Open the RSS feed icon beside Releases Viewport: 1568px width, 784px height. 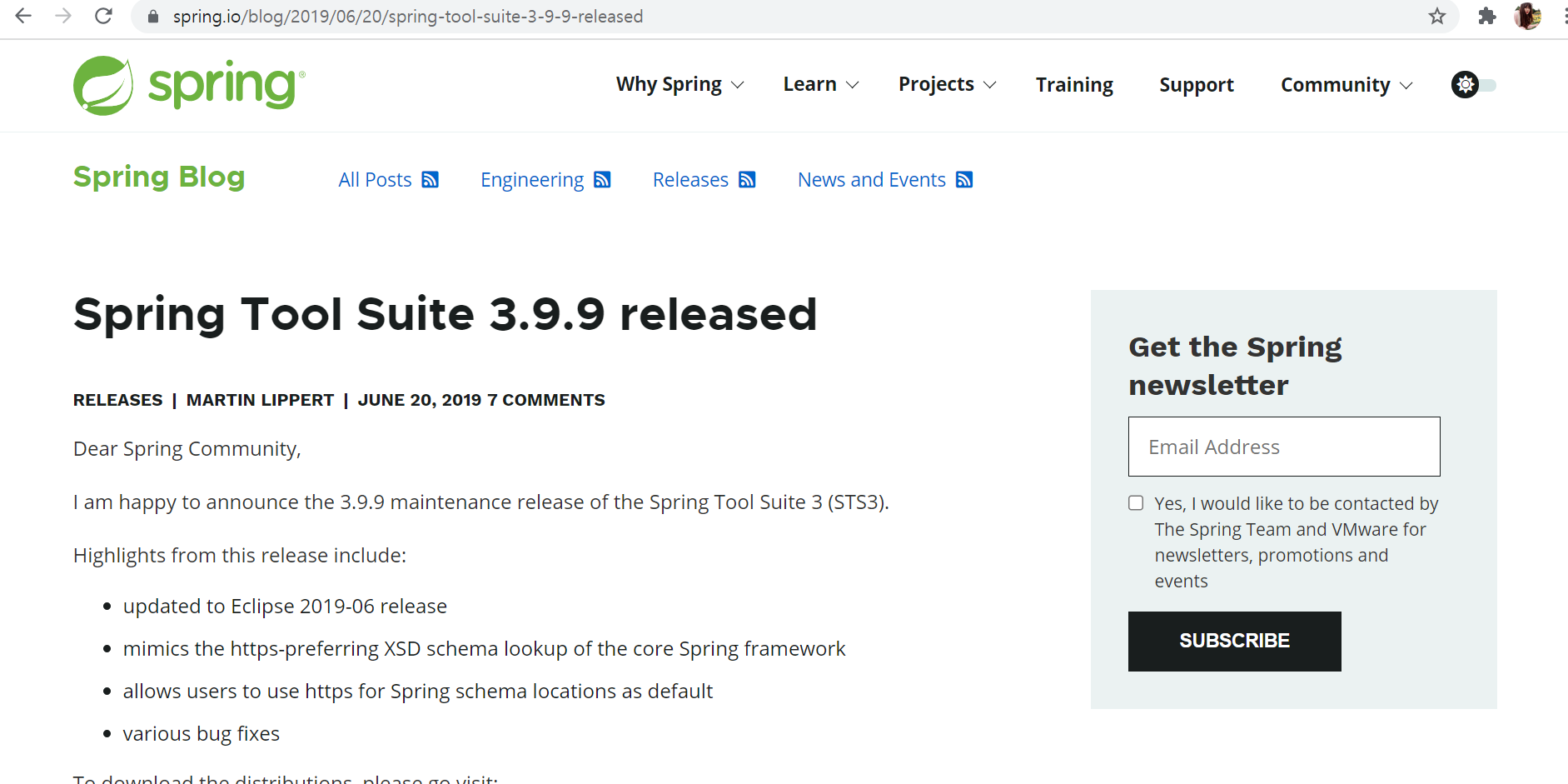pos(747,180)
